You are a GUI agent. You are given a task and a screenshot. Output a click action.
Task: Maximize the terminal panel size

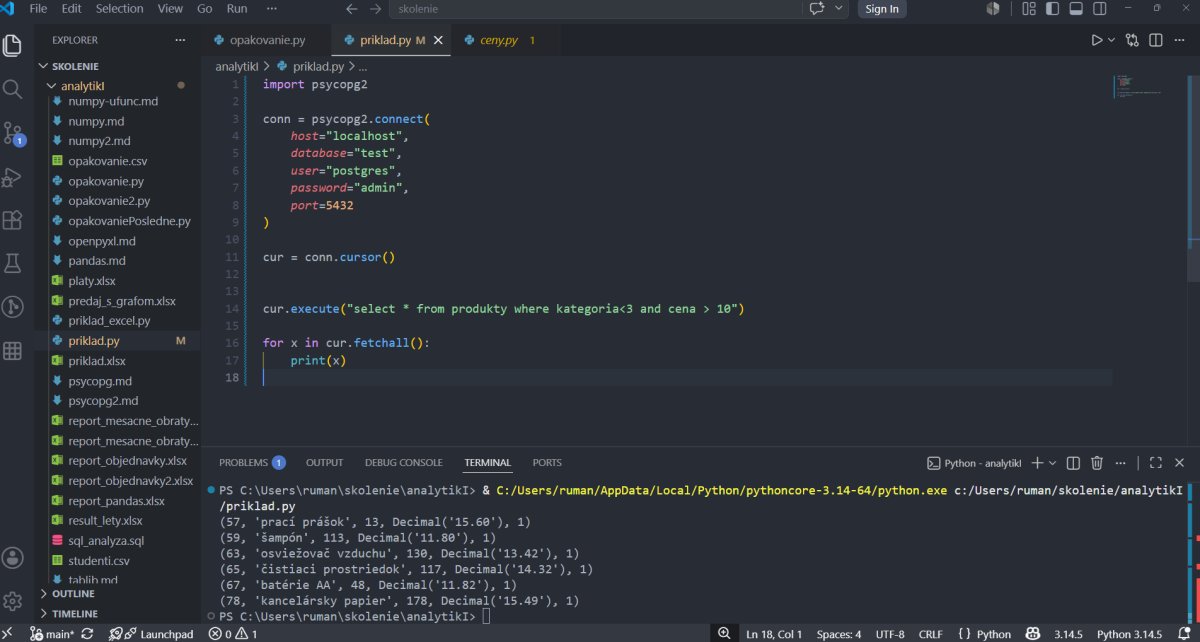tap(1155, 463)
